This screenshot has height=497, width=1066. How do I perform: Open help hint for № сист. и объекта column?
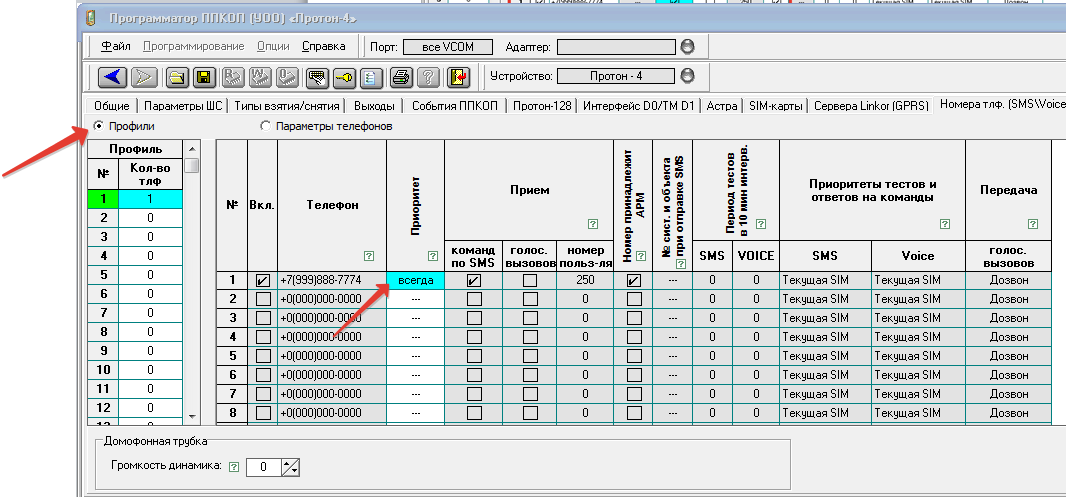point(681,264)
